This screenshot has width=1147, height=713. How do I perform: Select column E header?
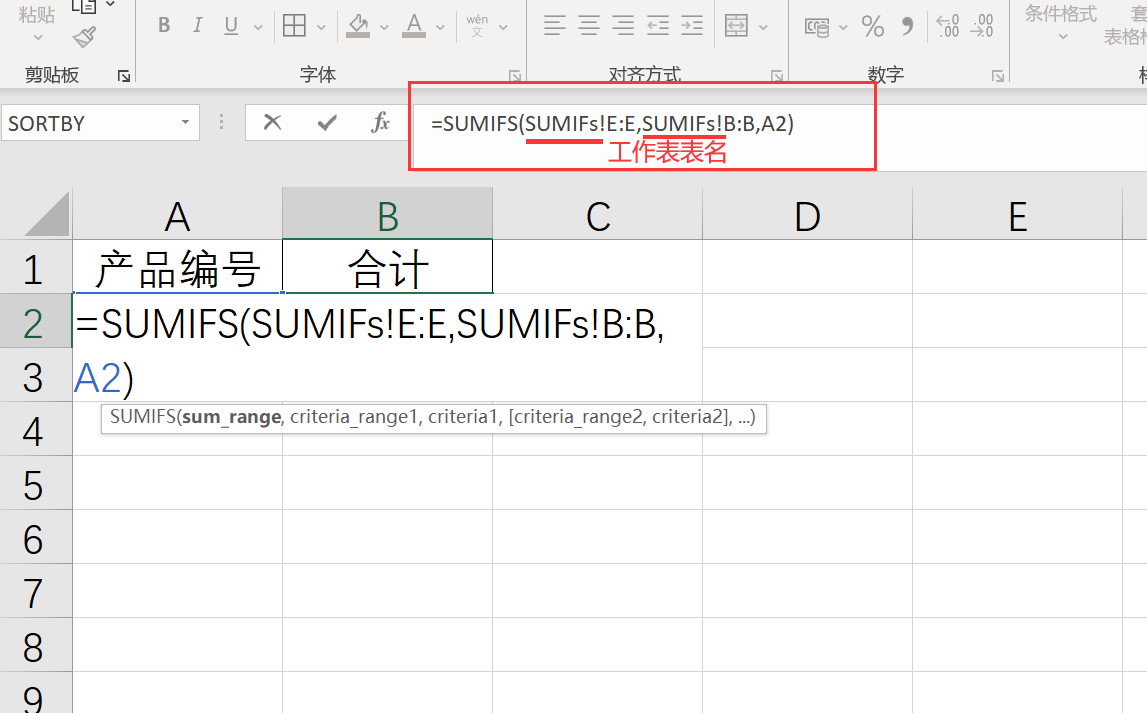[x=1018, y=216]
